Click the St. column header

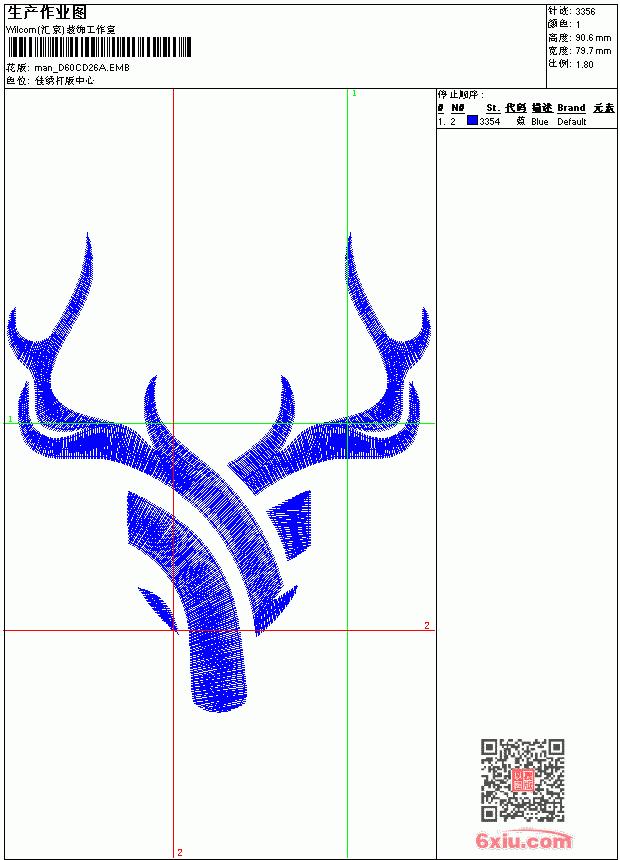(493, 108)
